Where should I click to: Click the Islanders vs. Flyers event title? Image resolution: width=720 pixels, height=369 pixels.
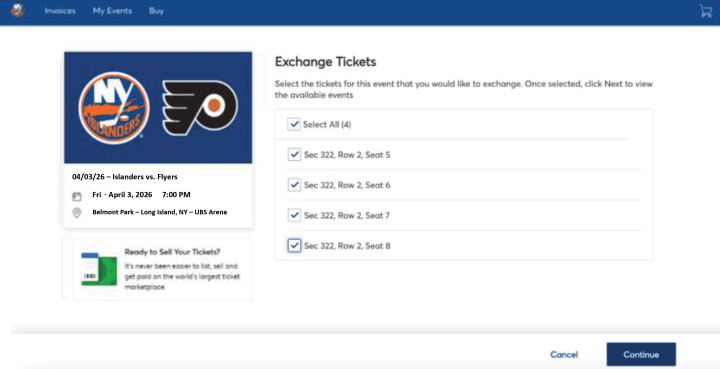124,177
